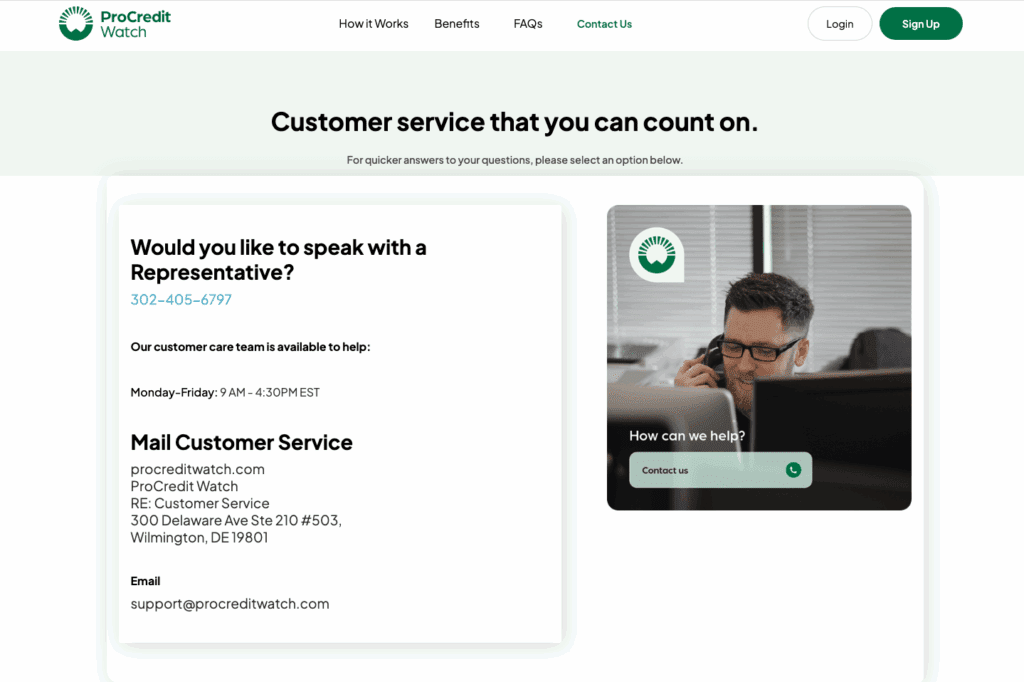1024x682 pixels.
Task: Select the Contact Us nav item
Action: coord(604,24)
